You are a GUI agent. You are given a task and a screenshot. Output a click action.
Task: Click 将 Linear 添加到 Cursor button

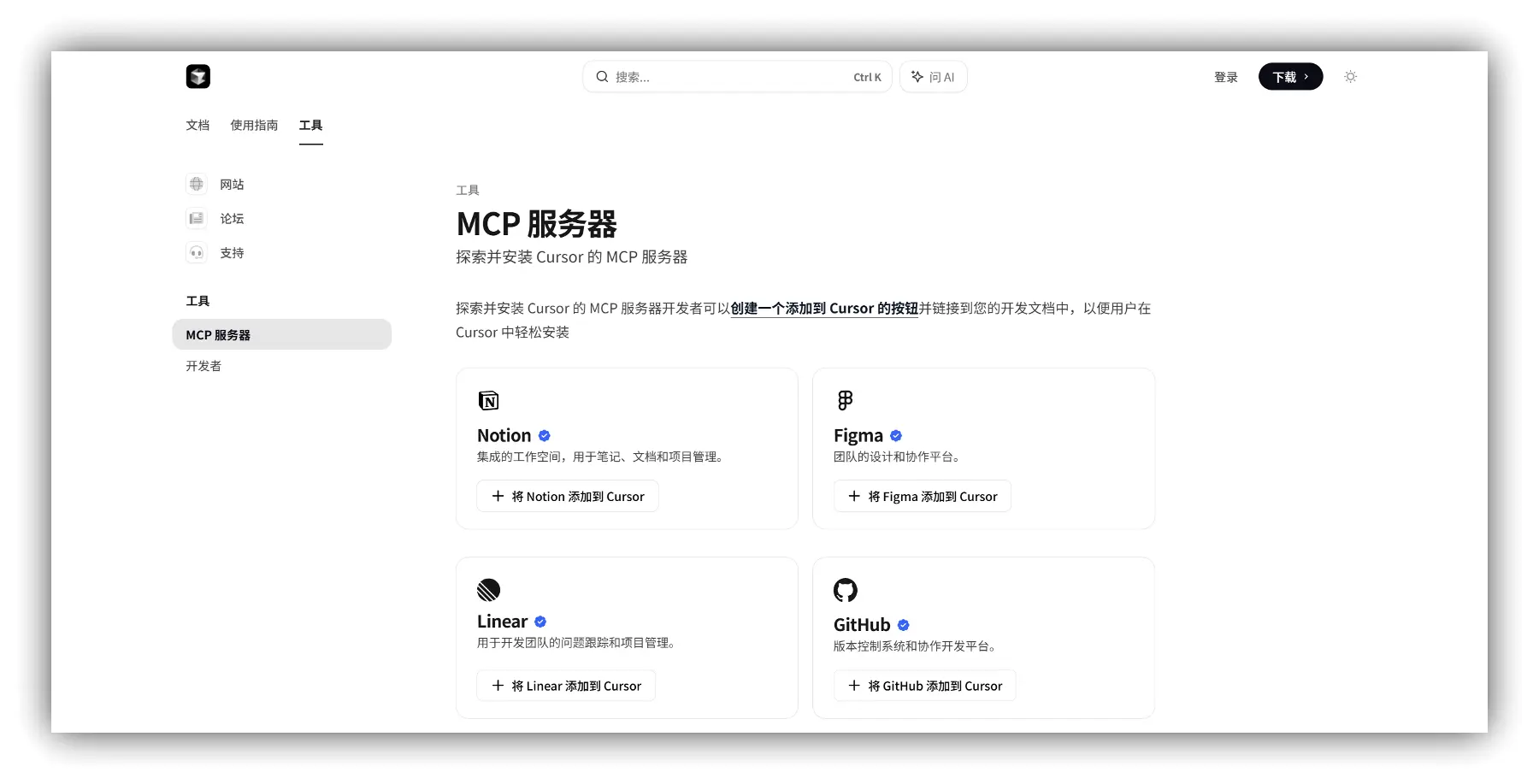click(566, 686)
